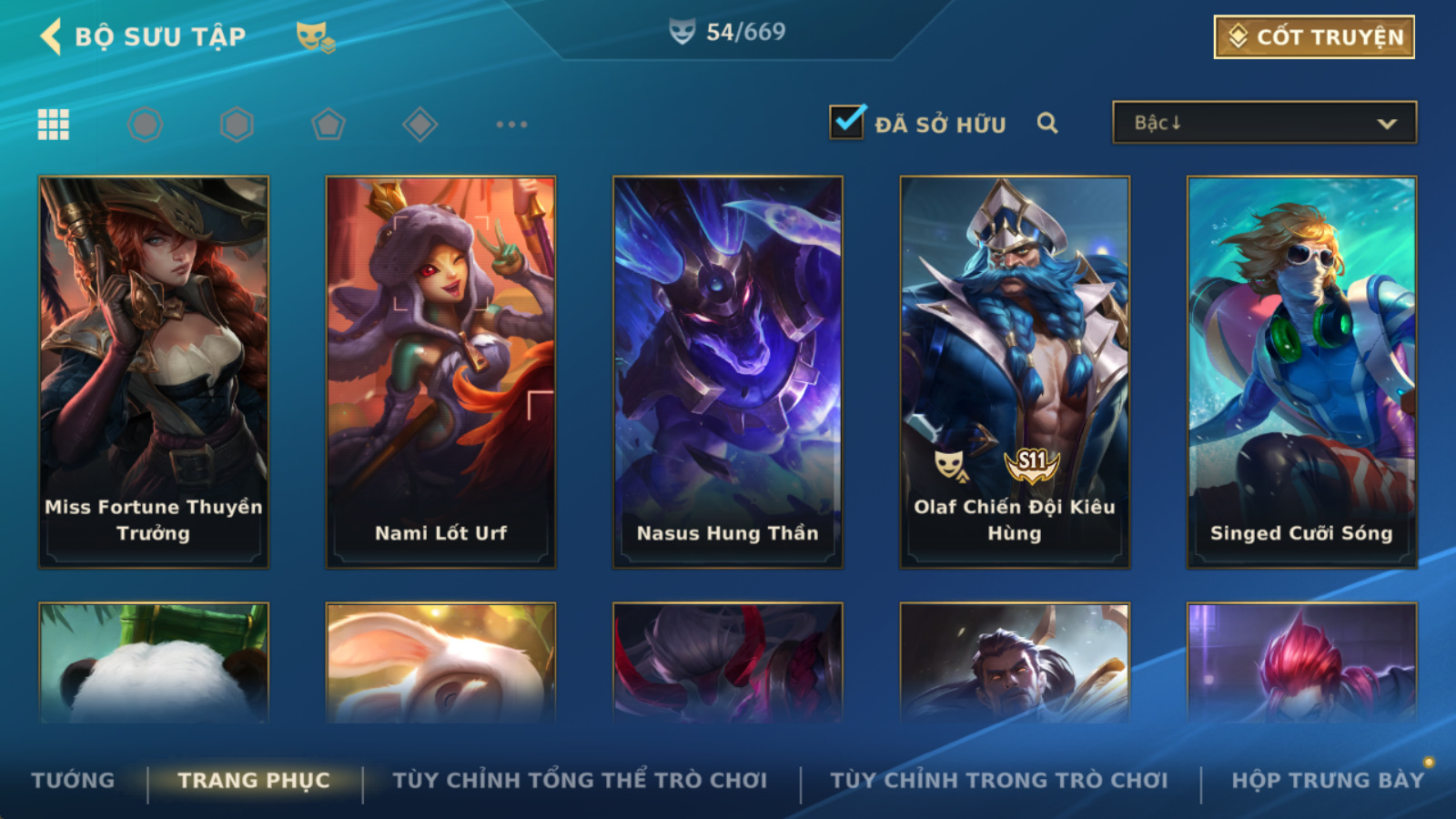Viewport: 1456px width, 819px height.
Task: Go to the Hộp Trưng Bày tab
Action: pos(1328,781)
